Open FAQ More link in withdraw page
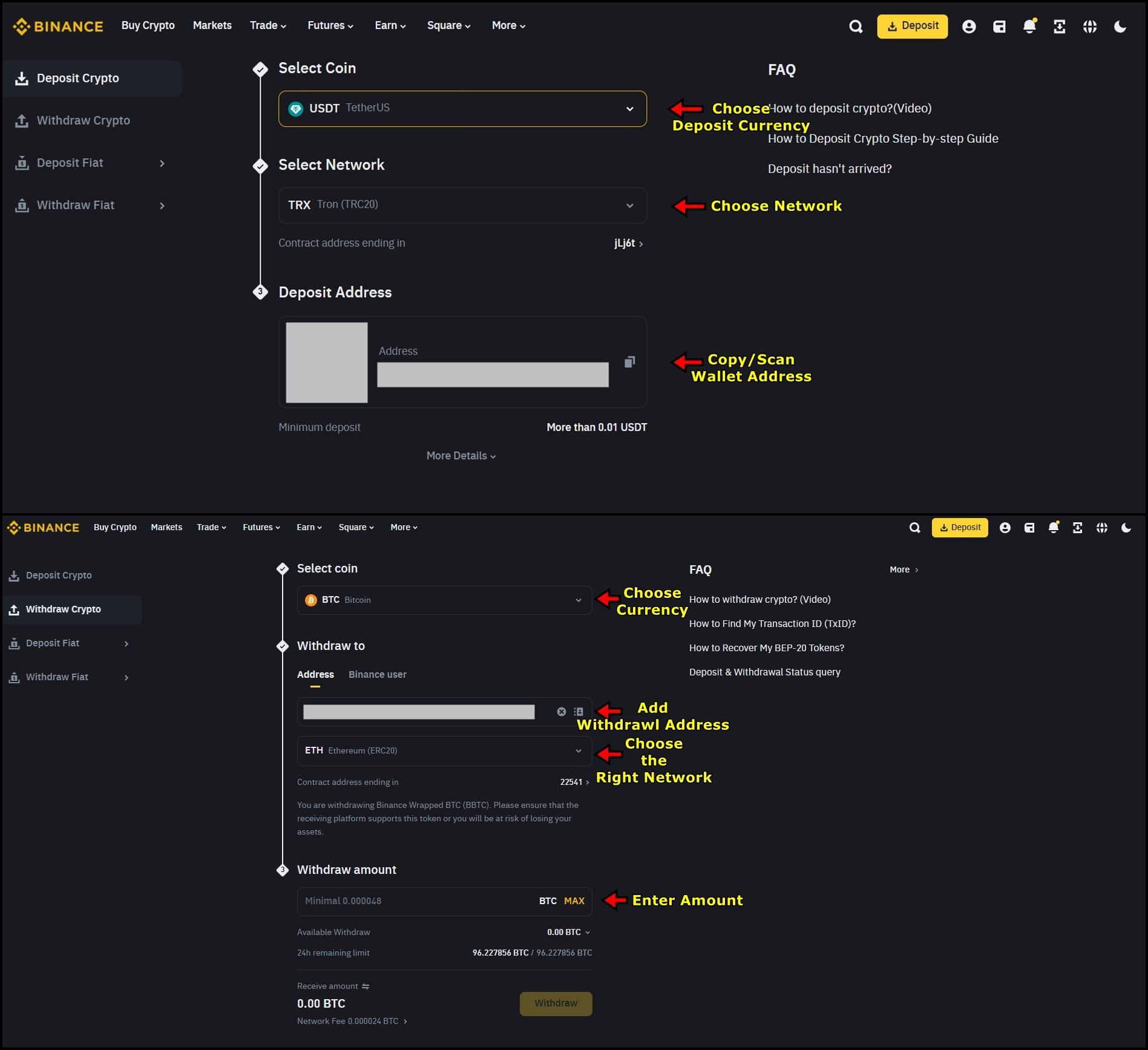This screenshot has height=1050, width=1148. pos(904,570)
